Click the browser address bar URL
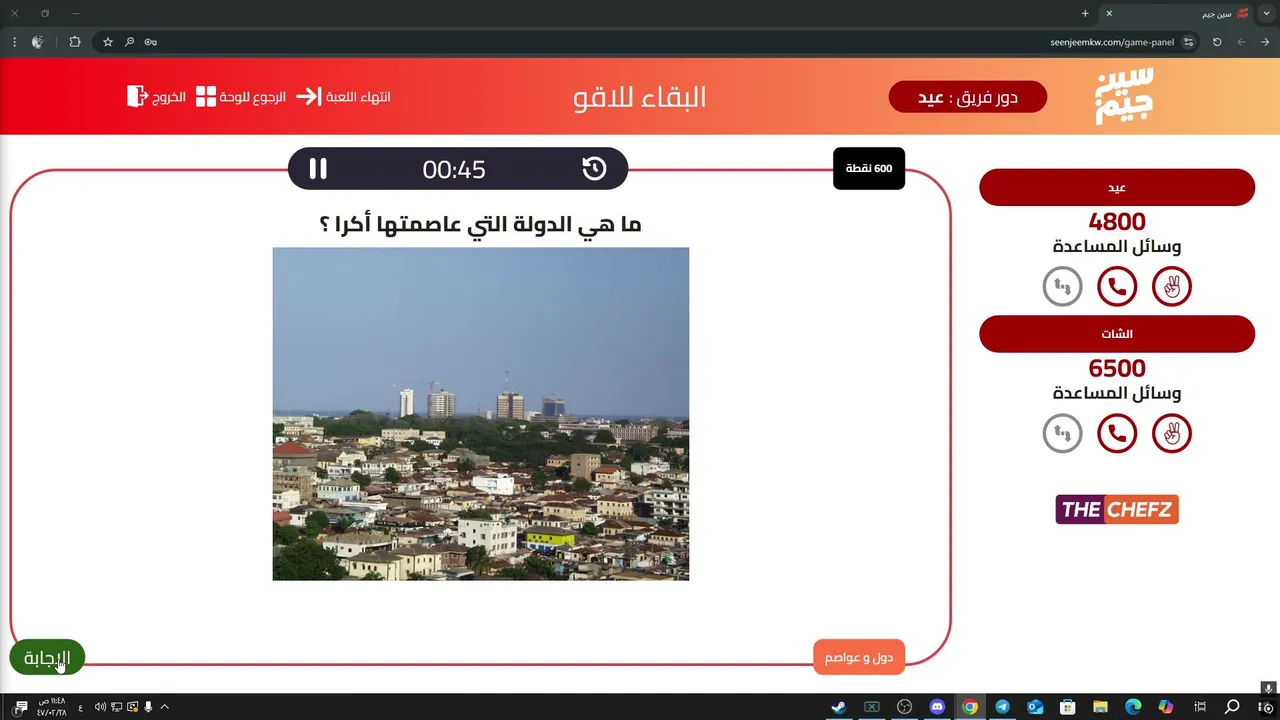Screen dimensions: 1280x720 click(1112, 42)
